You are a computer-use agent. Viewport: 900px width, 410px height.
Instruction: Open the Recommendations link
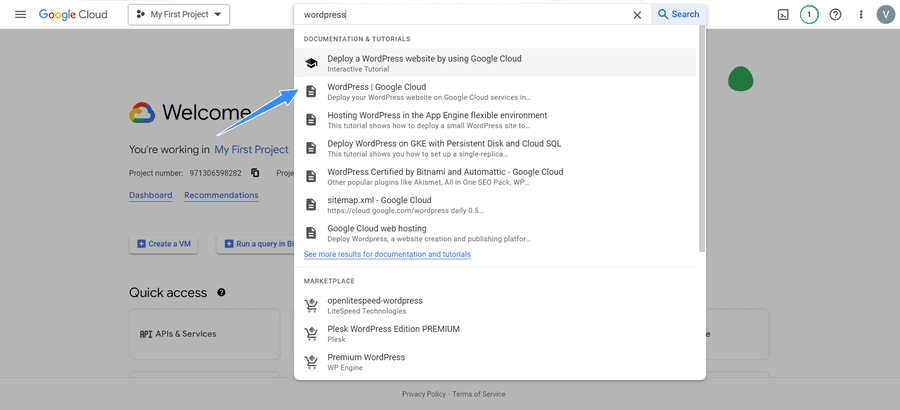tap(221, 195)
